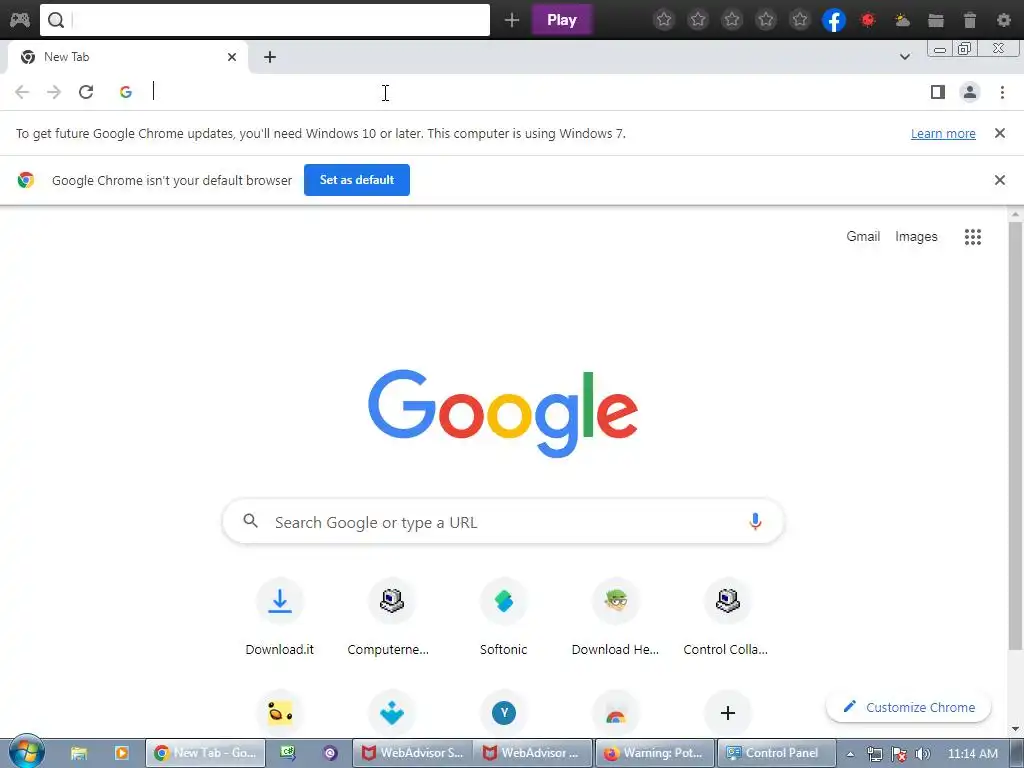Open the Gmail link
This screenshot has width=1024, height=768.
[863, 236]
